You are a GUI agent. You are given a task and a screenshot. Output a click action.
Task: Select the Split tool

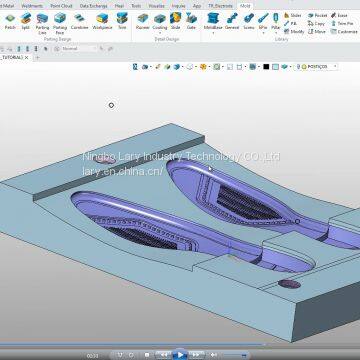(x=26, y=21)
